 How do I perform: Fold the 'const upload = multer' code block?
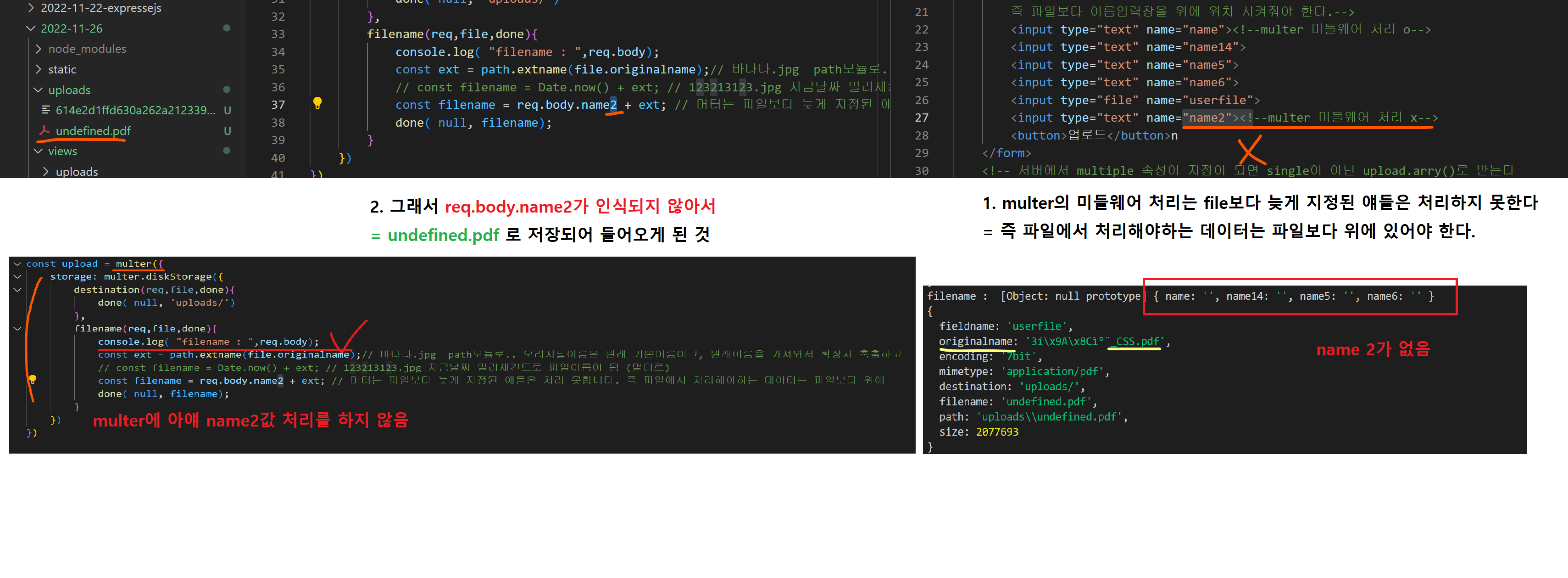17,264
